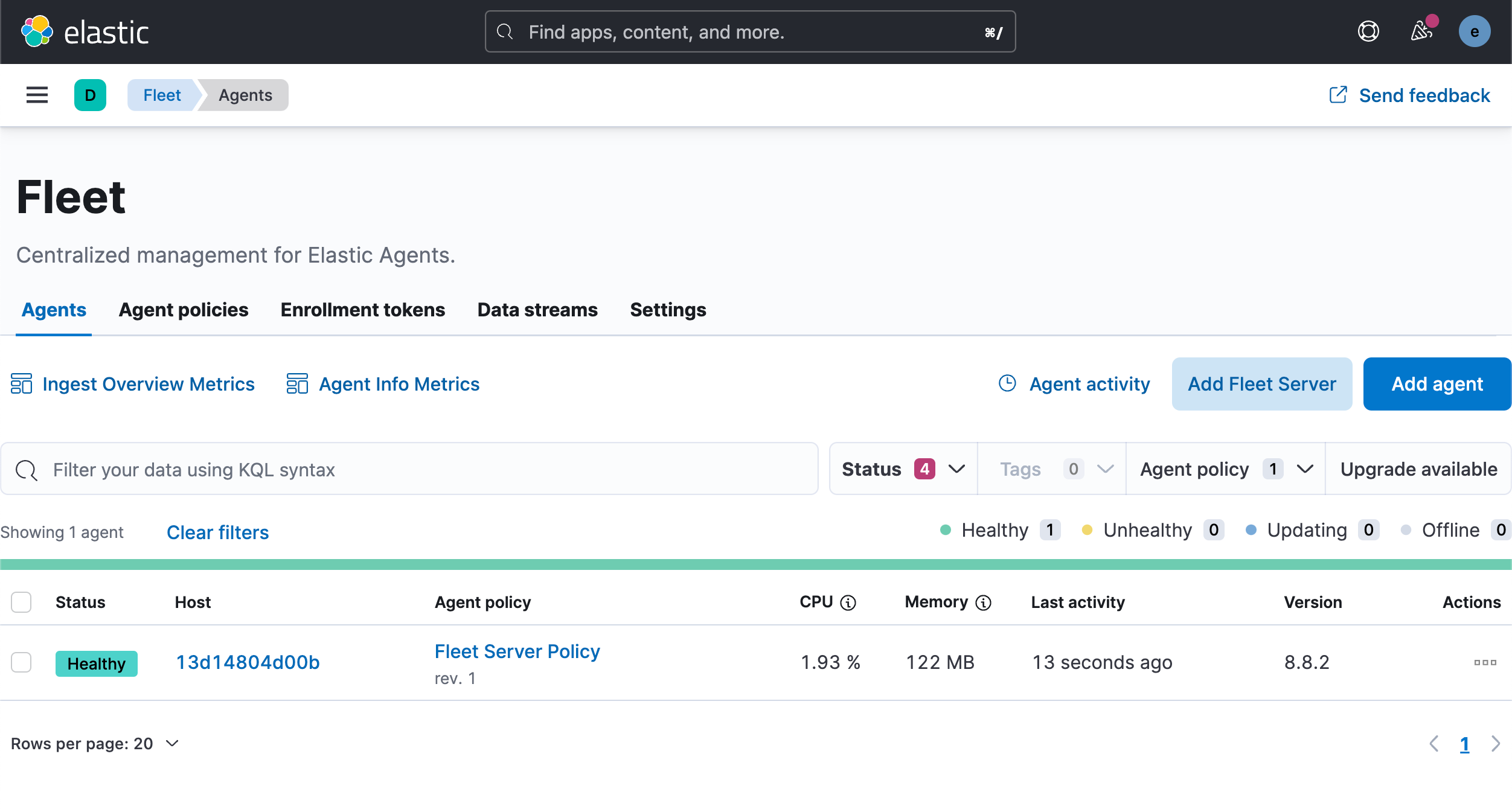The image size is (1512, 809).
Task: Switch to the Enrollment tokens tab
Action: (362, 310)
